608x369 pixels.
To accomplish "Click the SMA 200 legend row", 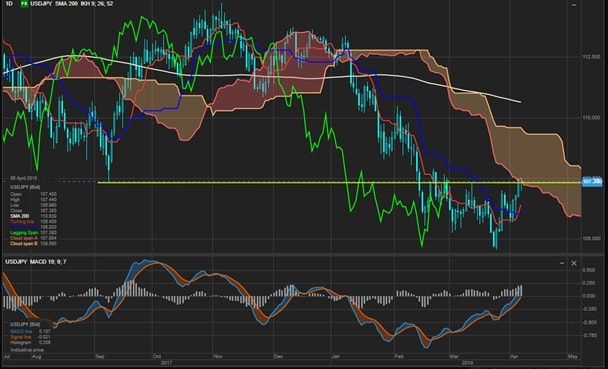I will coord(33,216).
